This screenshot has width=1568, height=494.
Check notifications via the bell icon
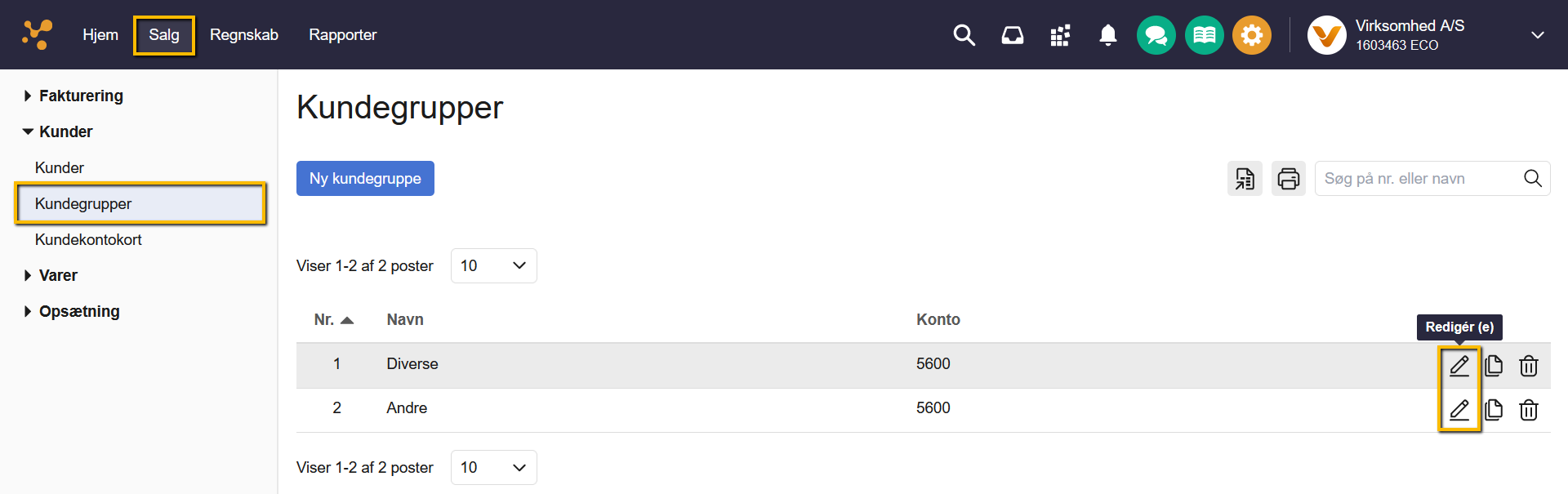1108,35
